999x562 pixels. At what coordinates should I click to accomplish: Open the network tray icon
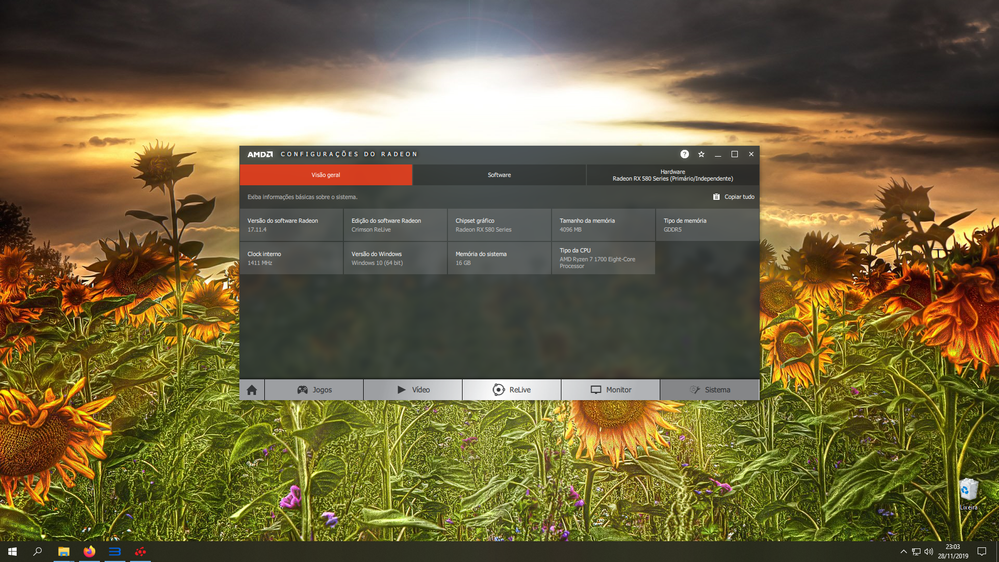916,552
